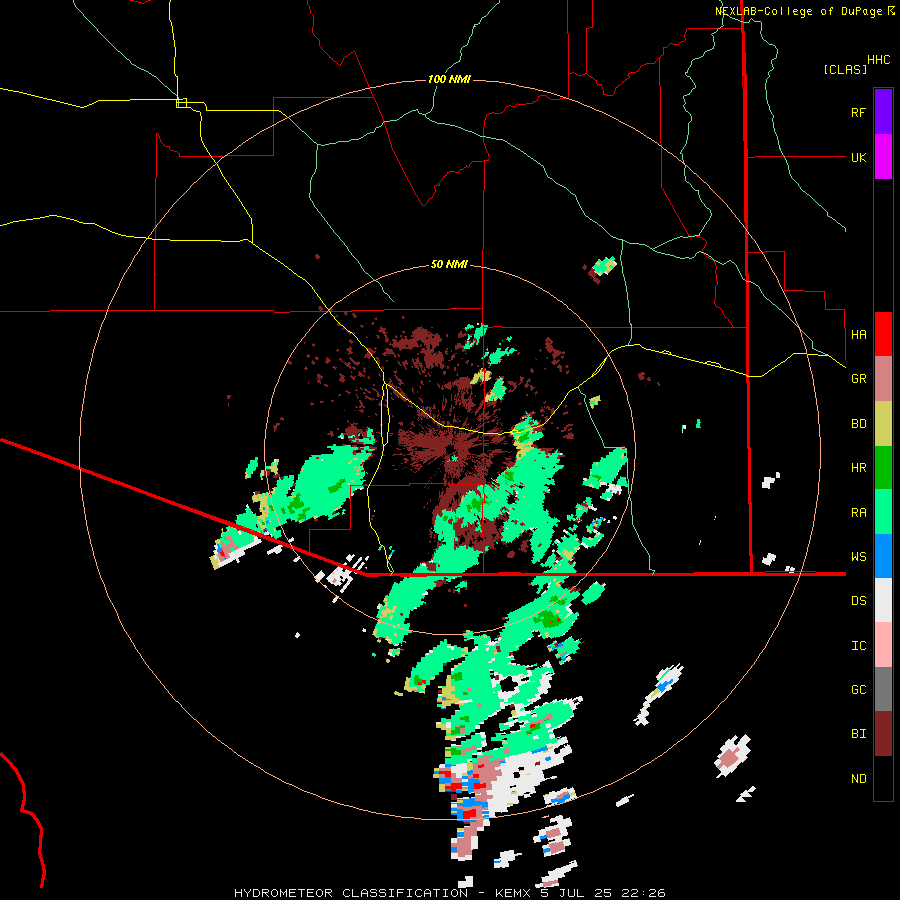This screenshot has width=900, height=900.
Task: Click the 'GC' legend label
Action: point(858,690)
